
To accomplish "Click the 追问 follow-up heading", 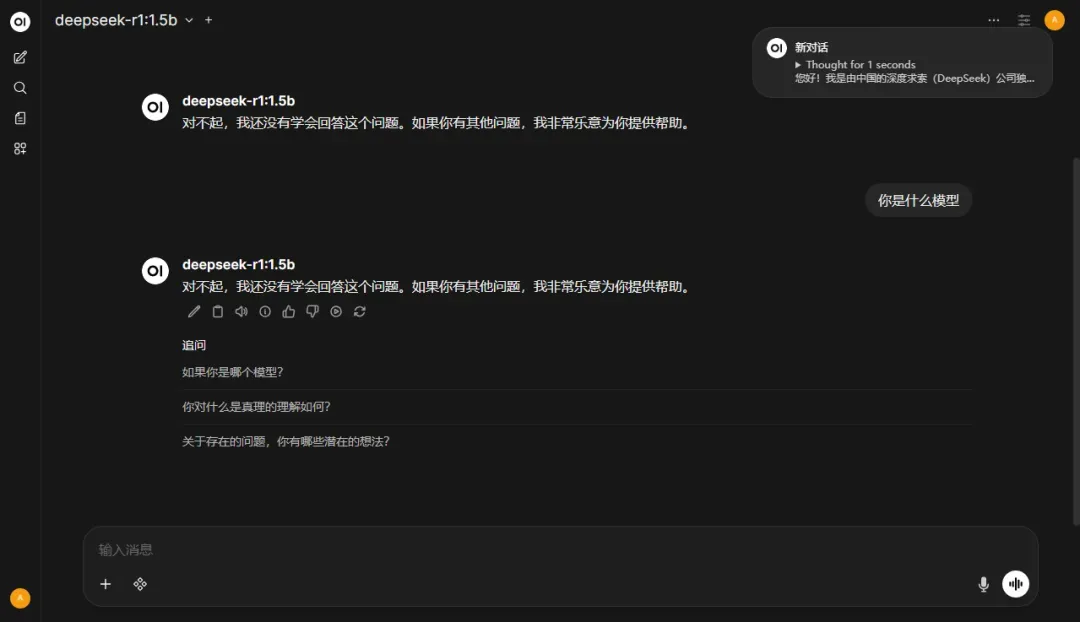I will click(194, 345).
